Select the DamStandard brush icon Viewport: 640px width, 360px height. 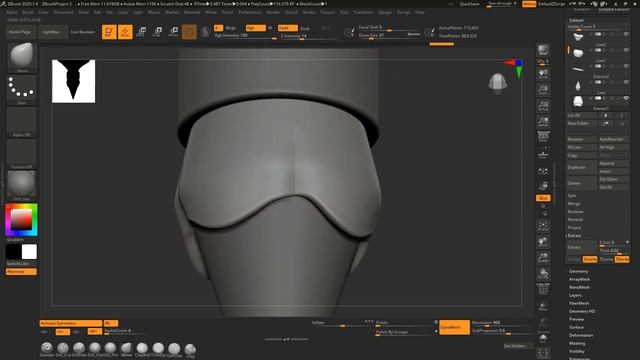coord(174,349)
